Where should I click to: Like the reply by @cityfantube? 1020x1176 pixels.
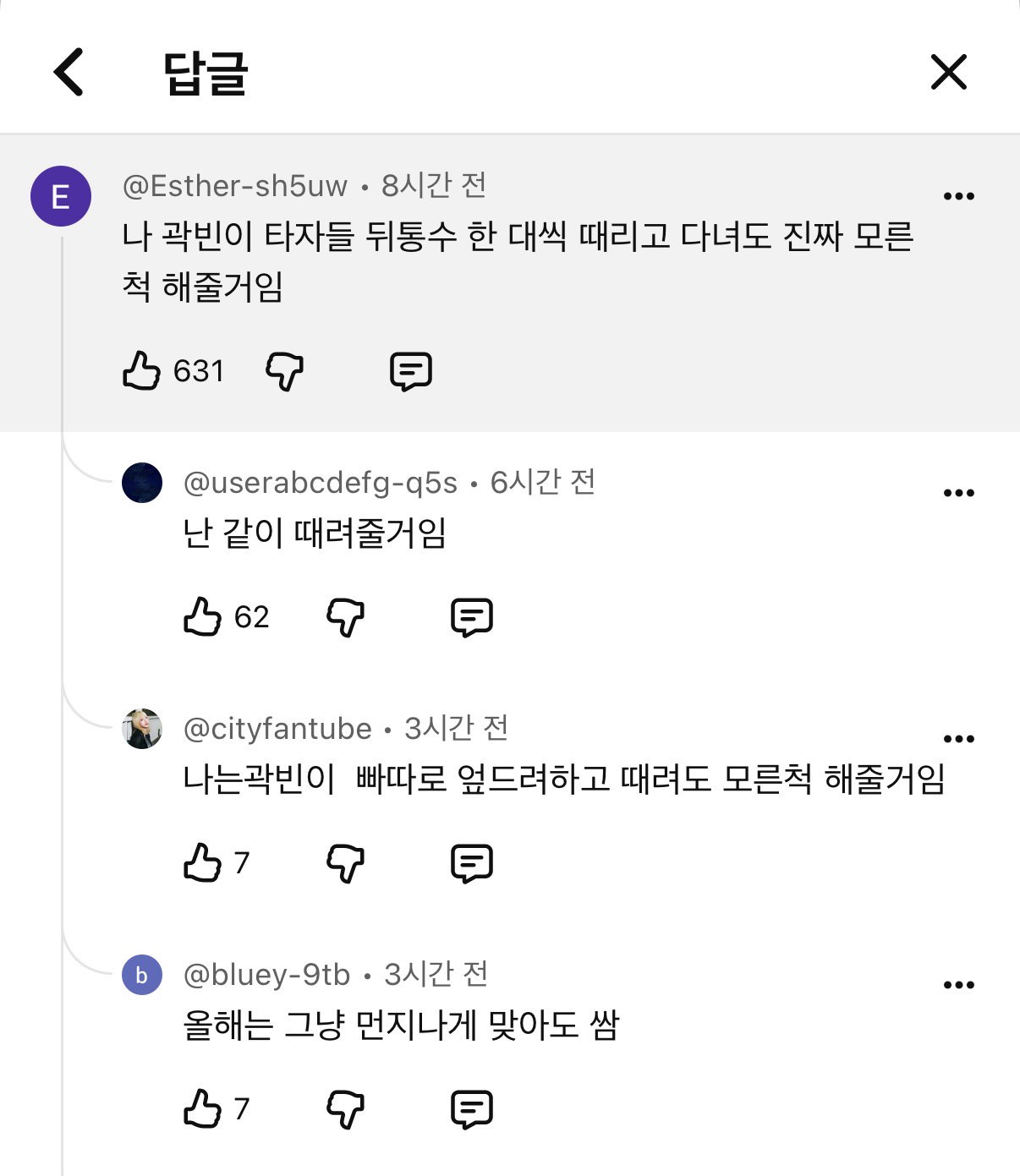coord(202,862)
